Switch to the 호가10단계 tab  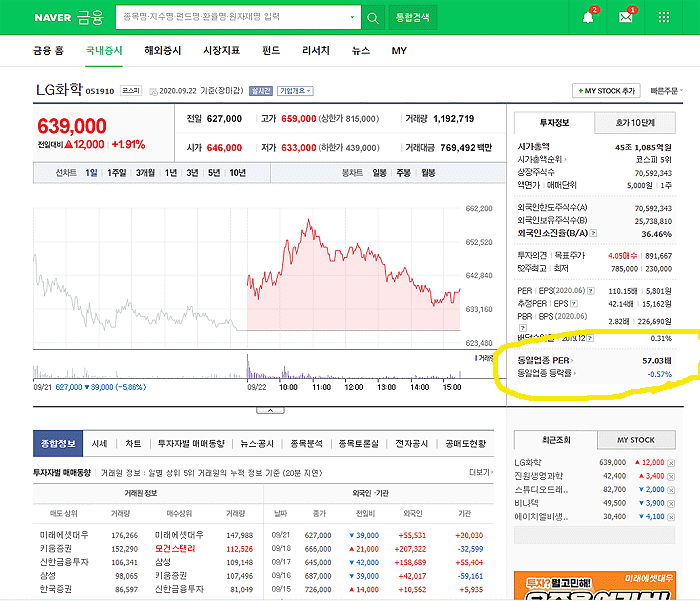635,123
